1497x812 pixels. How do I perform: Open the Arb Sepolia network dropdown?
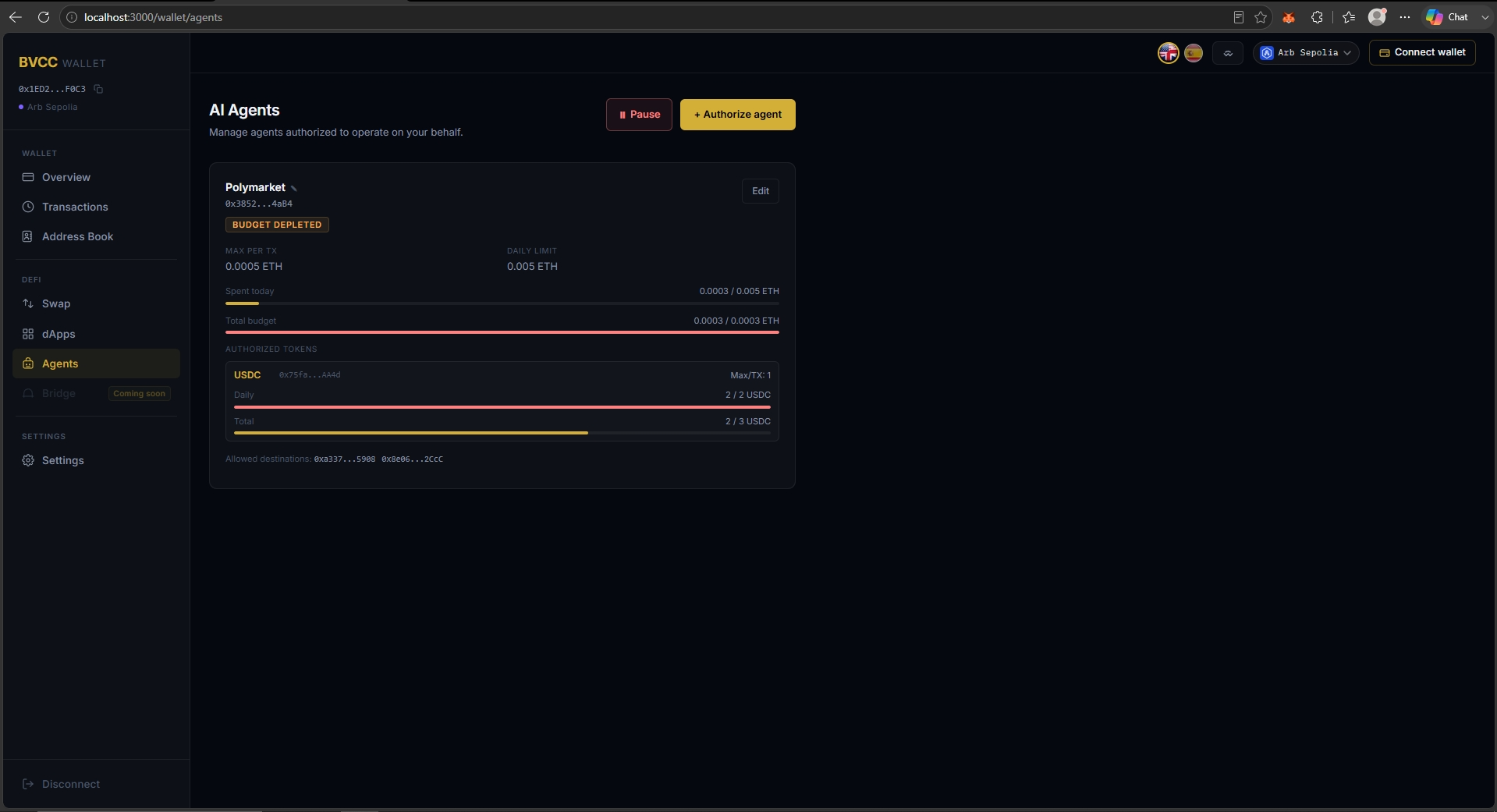click(1306, 53)
